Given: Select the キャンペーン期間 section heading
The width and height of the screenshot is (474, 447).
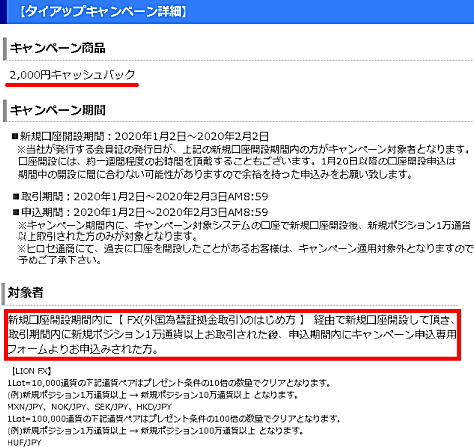Looking at the screenshot, I should pos(58,110).
